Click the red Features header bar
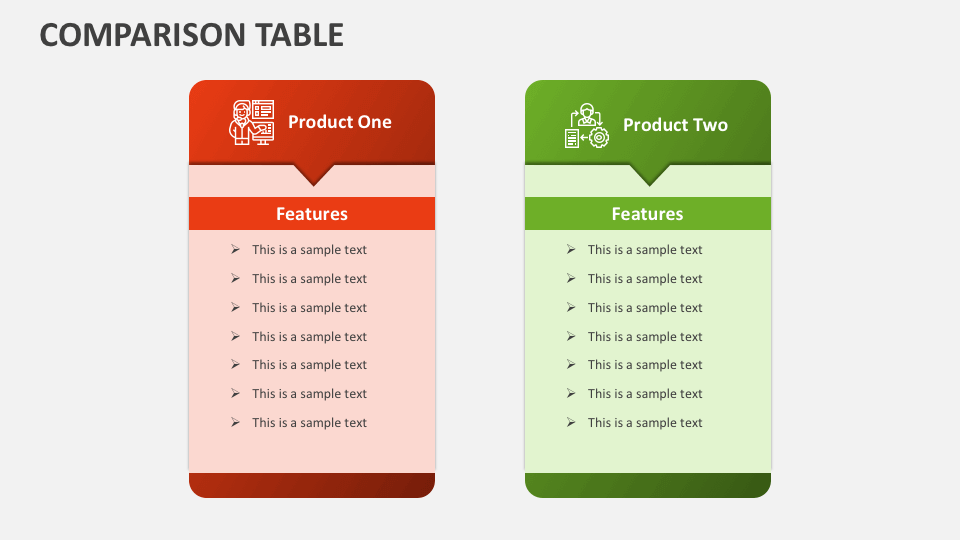The width and height of the screenshot is (960, 540). click(x=312, y=214)
